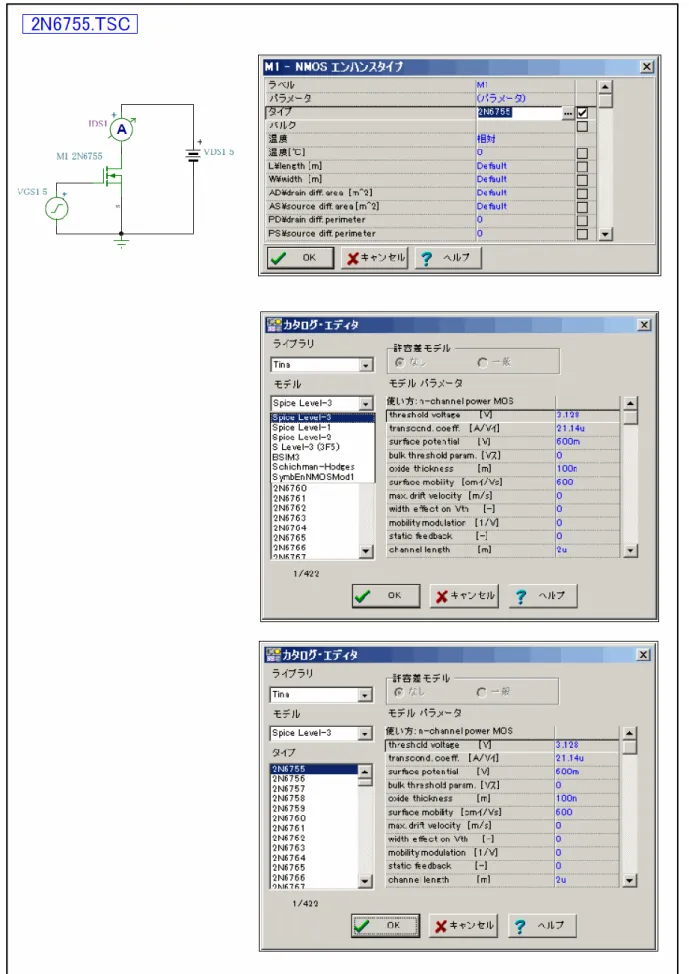This screenshot has width=689, height=974.
Task: Click oxide thickness value 100n in middle editor
Action: (x=567, y=468)
